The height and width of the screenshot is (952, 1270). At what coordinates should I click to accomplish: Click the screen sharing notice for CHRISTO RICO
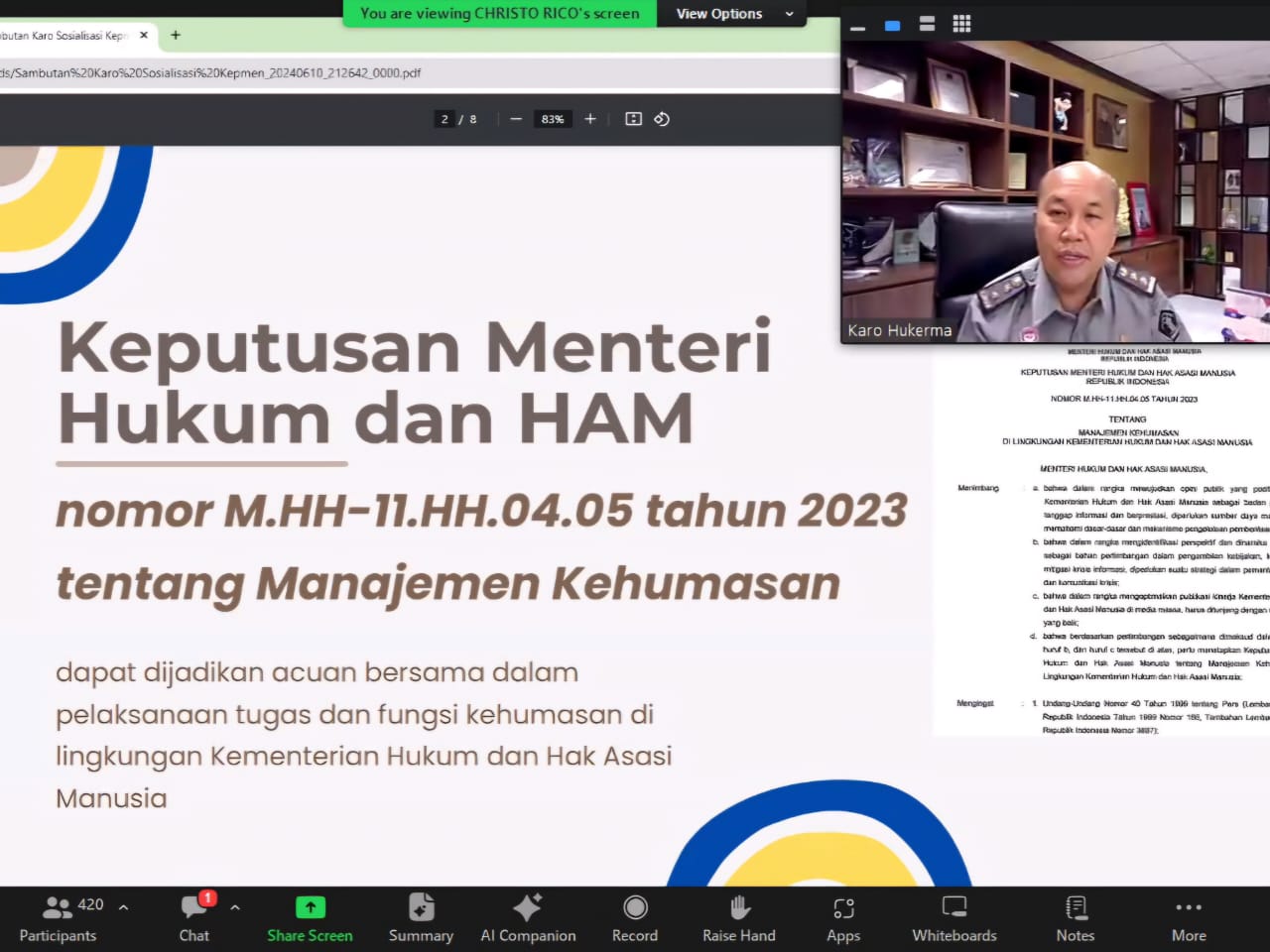499,14
